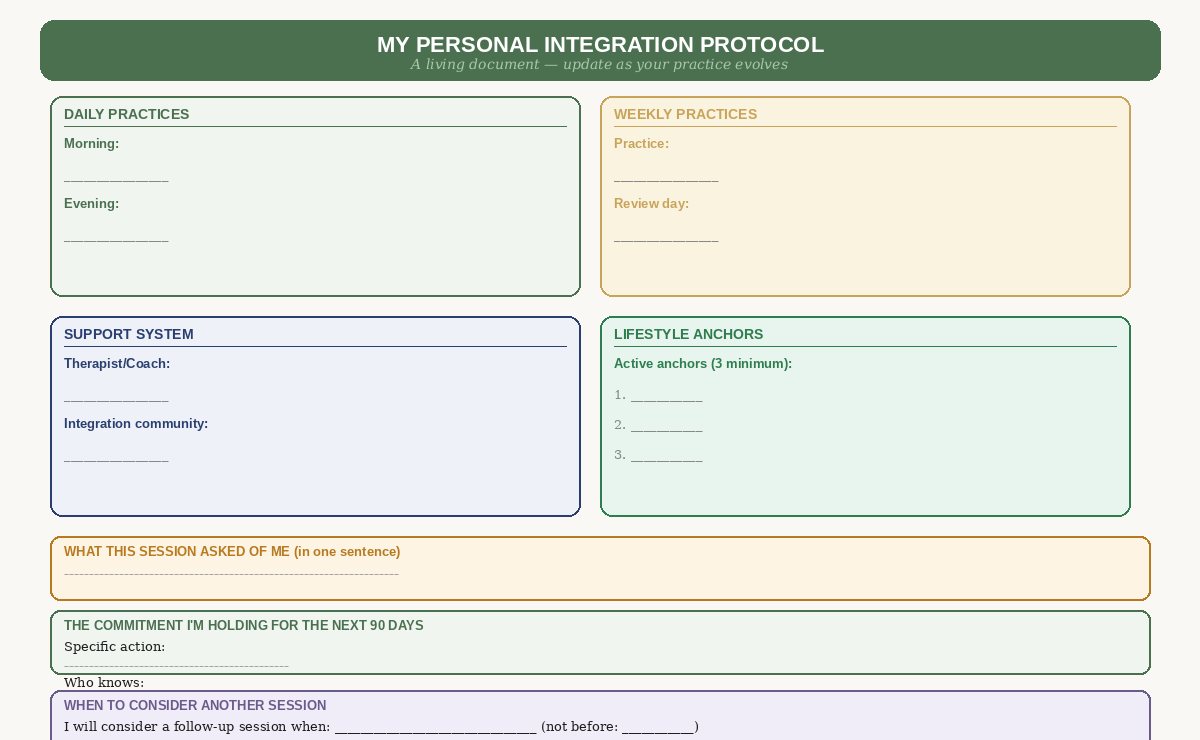The width and height of the screenshot is (1200, 740).
Task: Fill in the Weekly Practice blank
Action: pos(666,178)
